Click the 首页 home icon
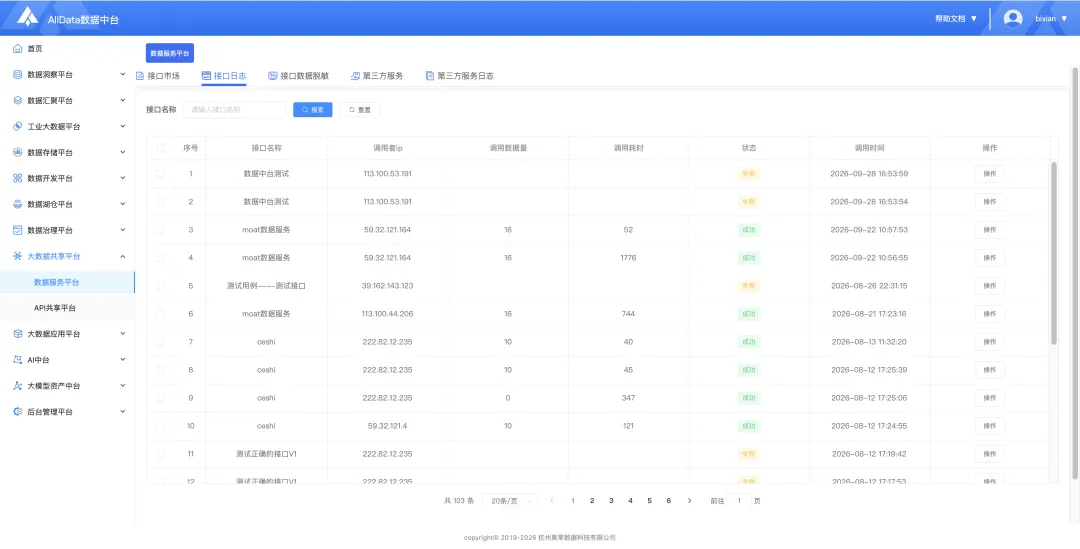Image resolution: width=1080 pixels, height=549 pixels. pos(18,49)
